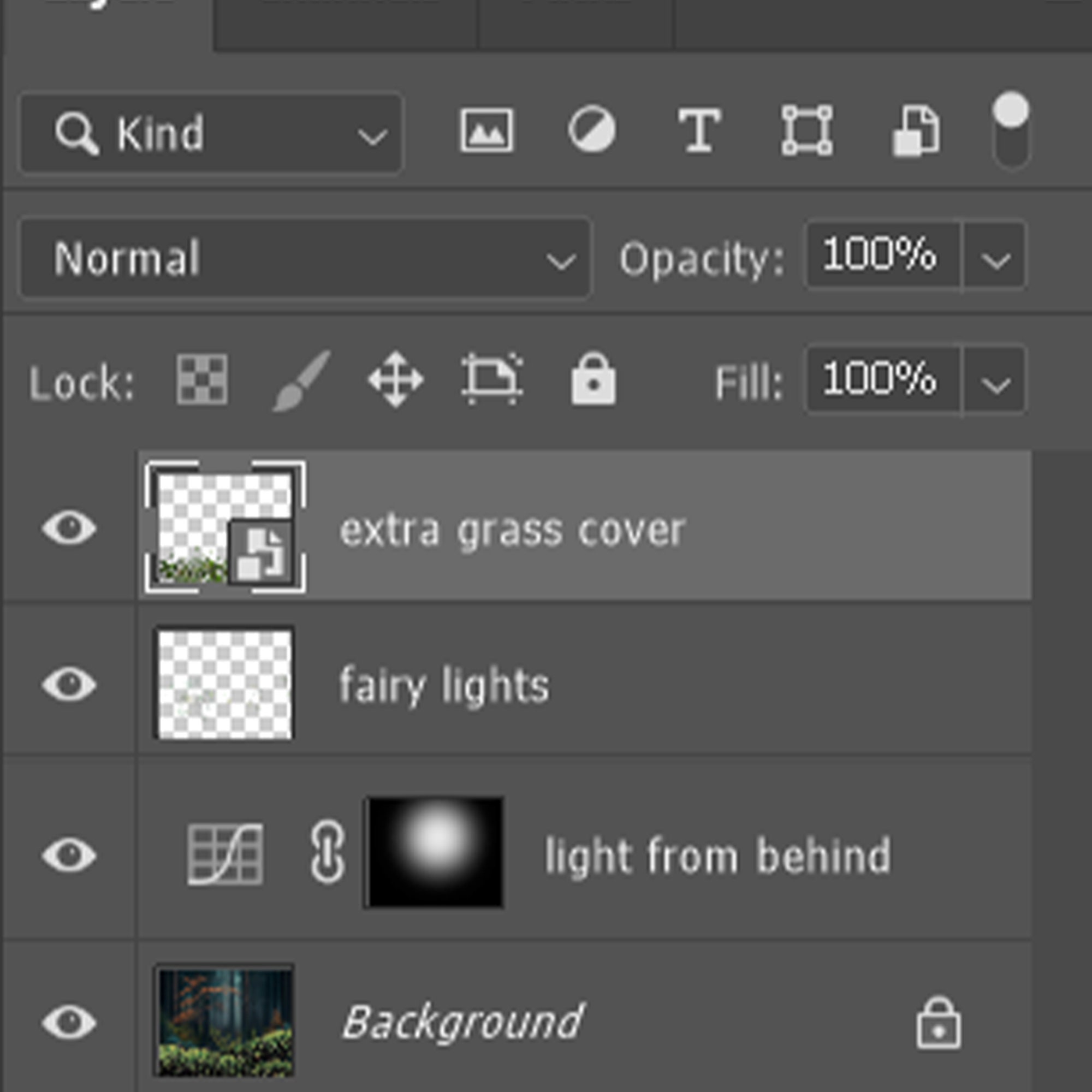This screenshot has width=1092, height=1092.
Task: Hide the Background layer
Action: pos(69,1022)
